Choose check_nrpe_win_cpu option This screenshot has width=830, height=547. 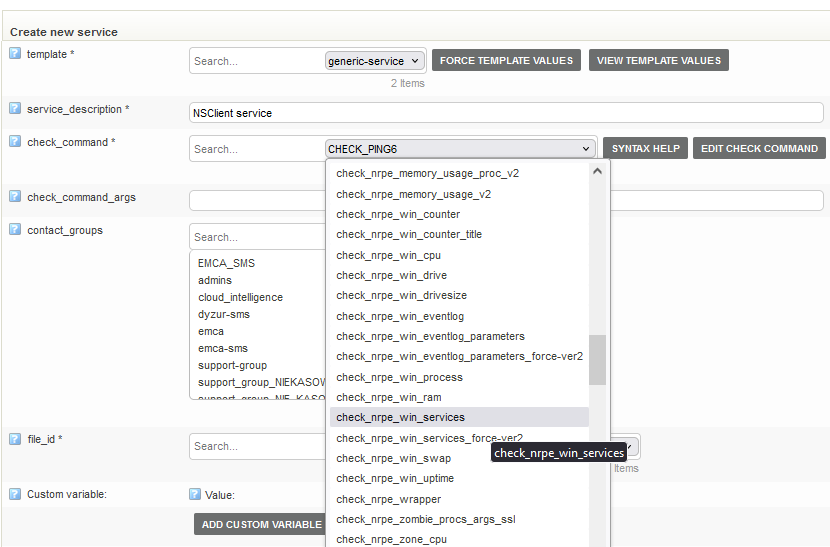point(391,255)
